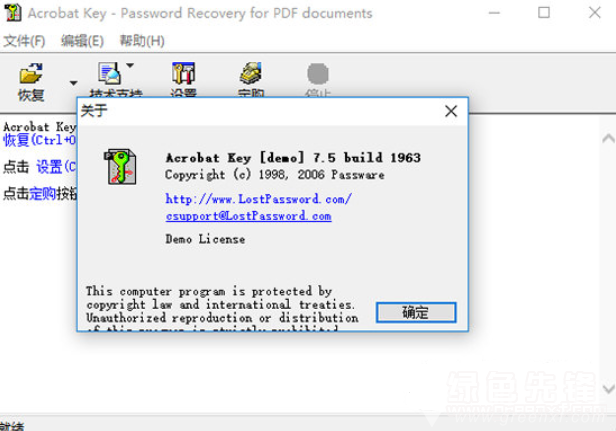This screenshot has width=616, height=431.
Task: Click the blue 恢复(Ctrl+O) link
Action: [39, 140]
